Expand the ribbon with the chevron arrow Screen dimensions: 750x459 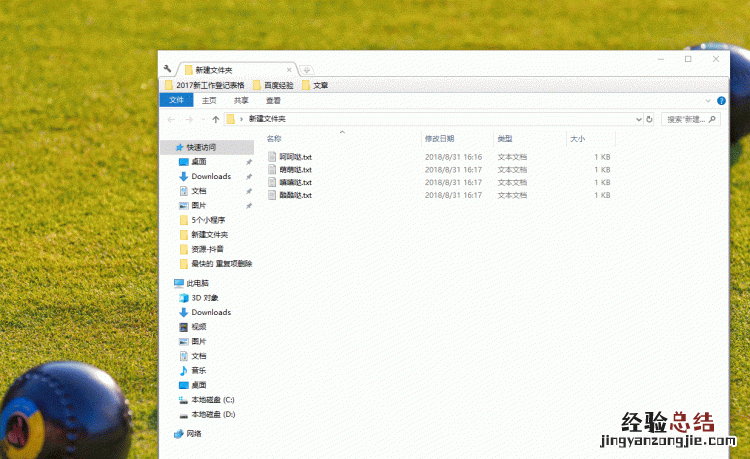point(710,100)
